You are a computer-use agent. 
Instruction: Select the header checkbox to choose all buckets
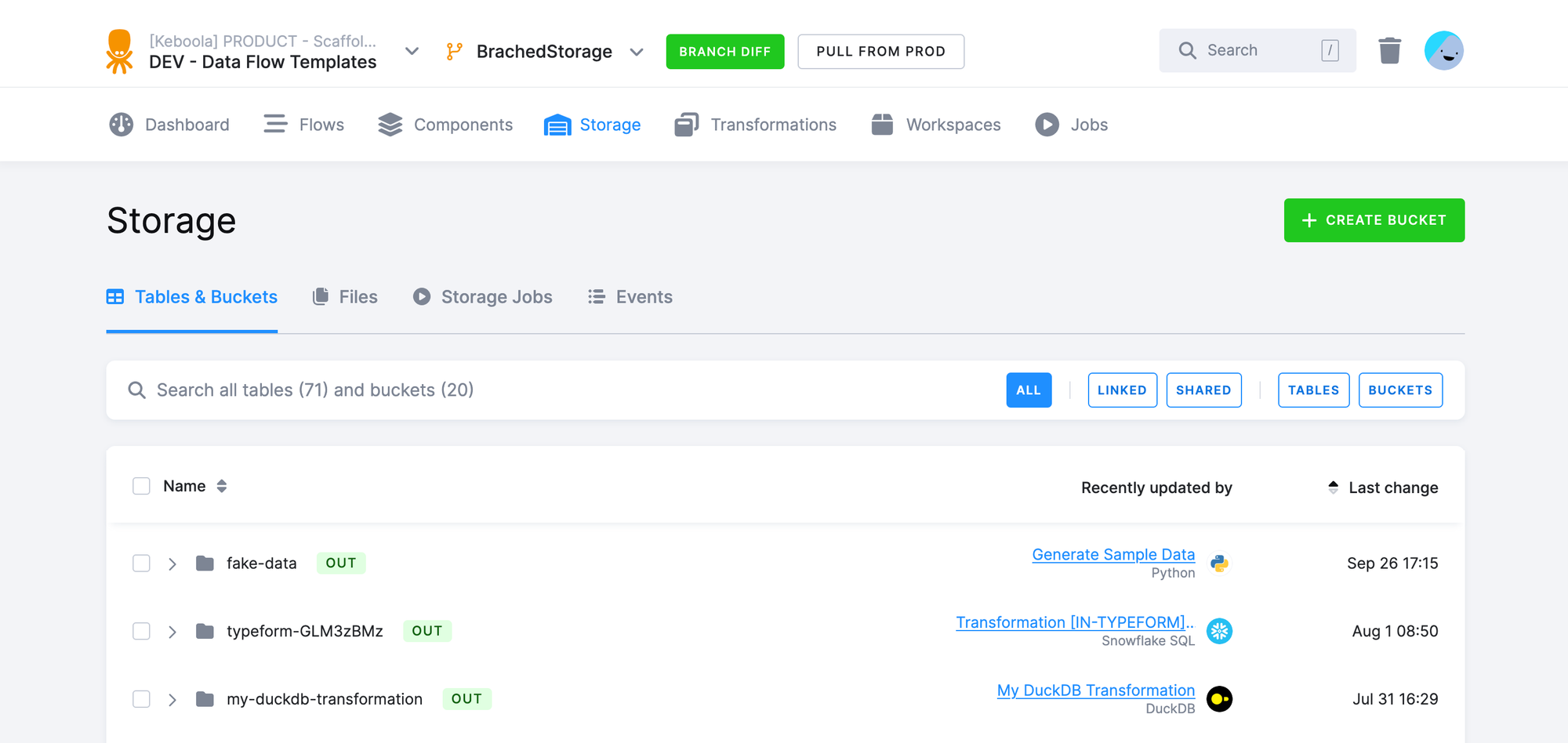click(x=141, y=486)
